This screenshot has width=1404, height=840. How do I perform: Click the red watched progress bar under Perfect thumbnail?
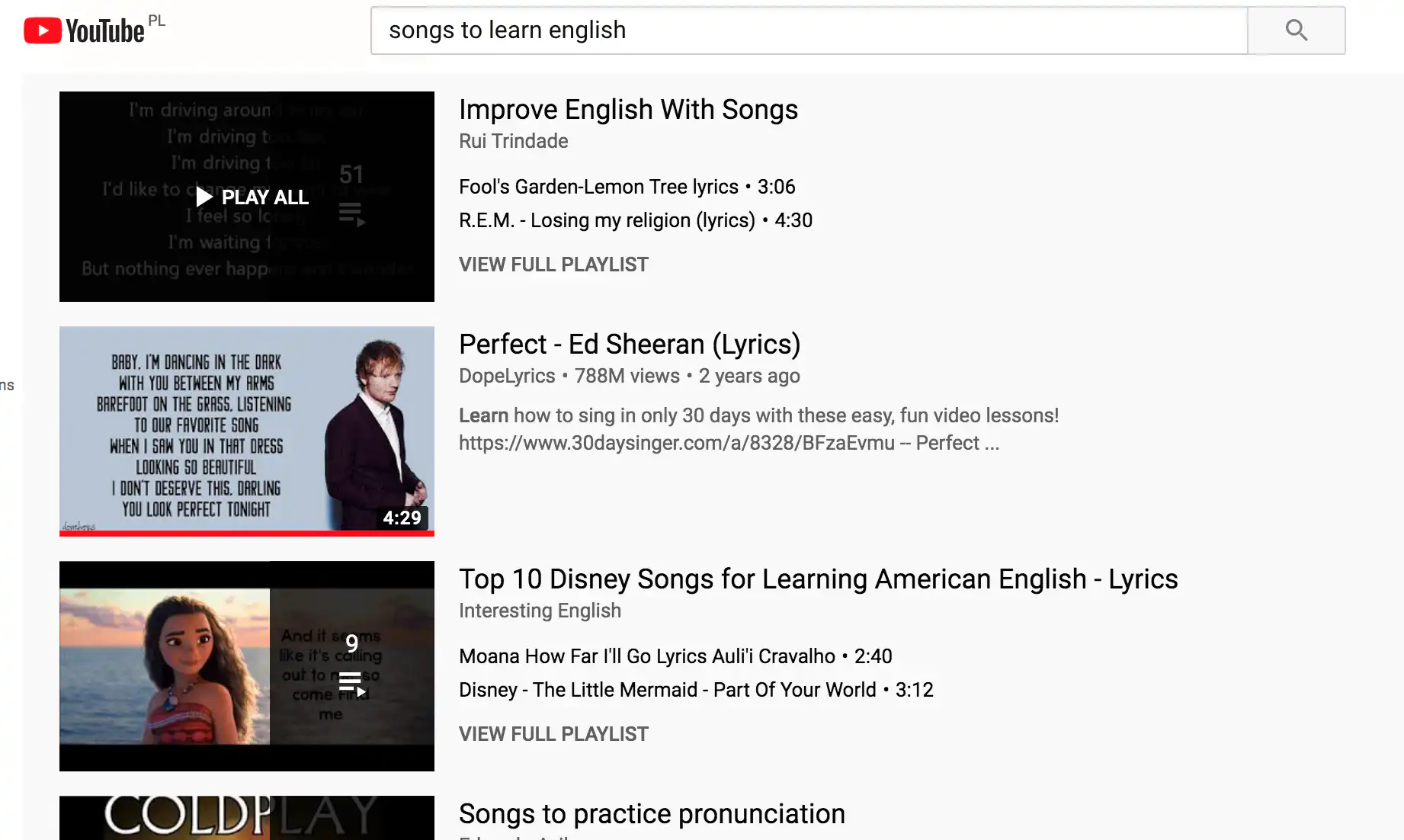(247, 533)
